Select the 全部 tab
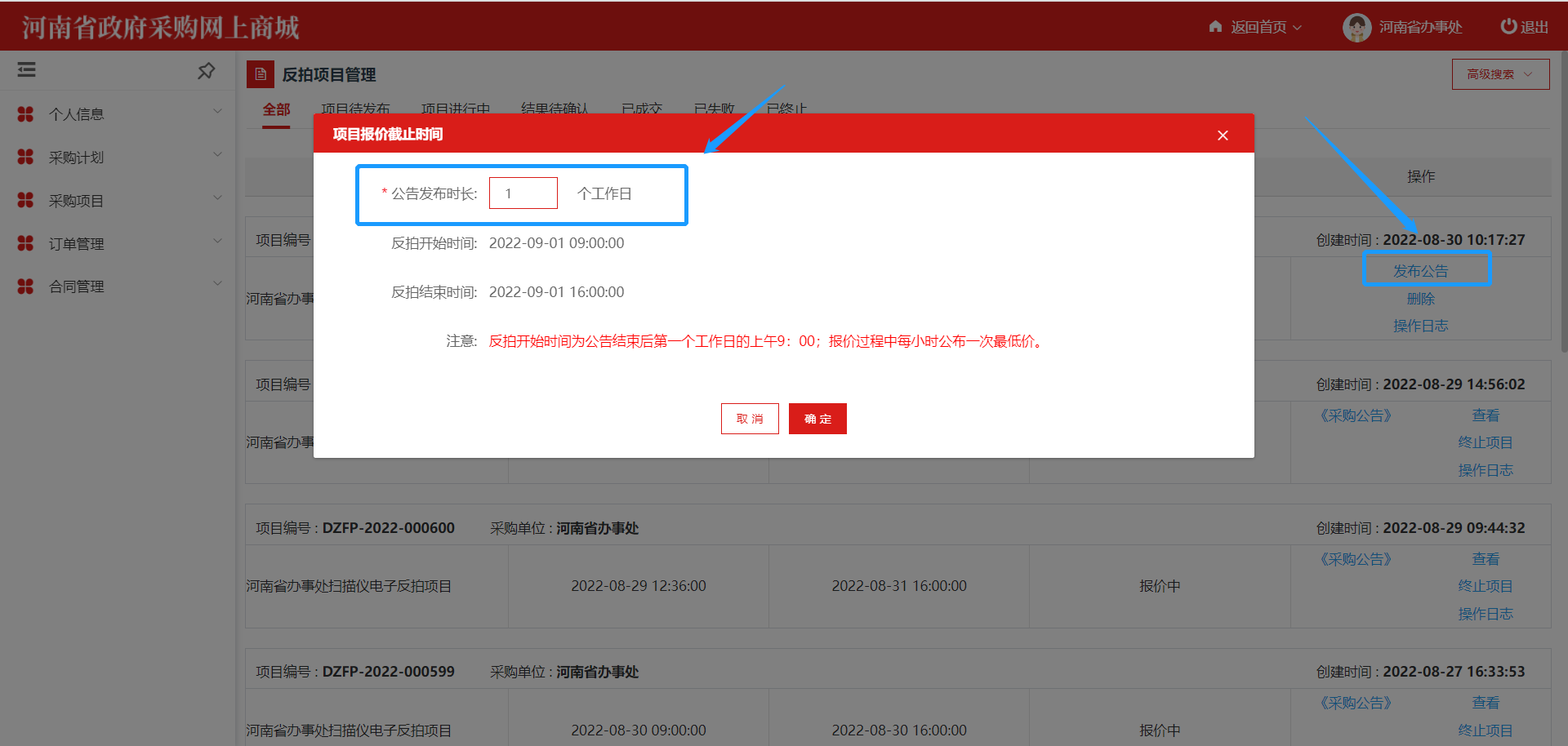The image size is (1568, 746). 276,109
